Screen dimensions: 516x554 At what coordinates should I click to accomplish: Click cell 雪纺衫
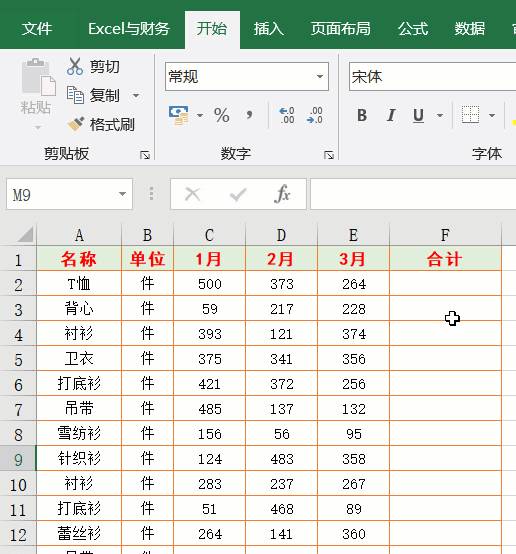pyautogui.click(x=79, y=434)
